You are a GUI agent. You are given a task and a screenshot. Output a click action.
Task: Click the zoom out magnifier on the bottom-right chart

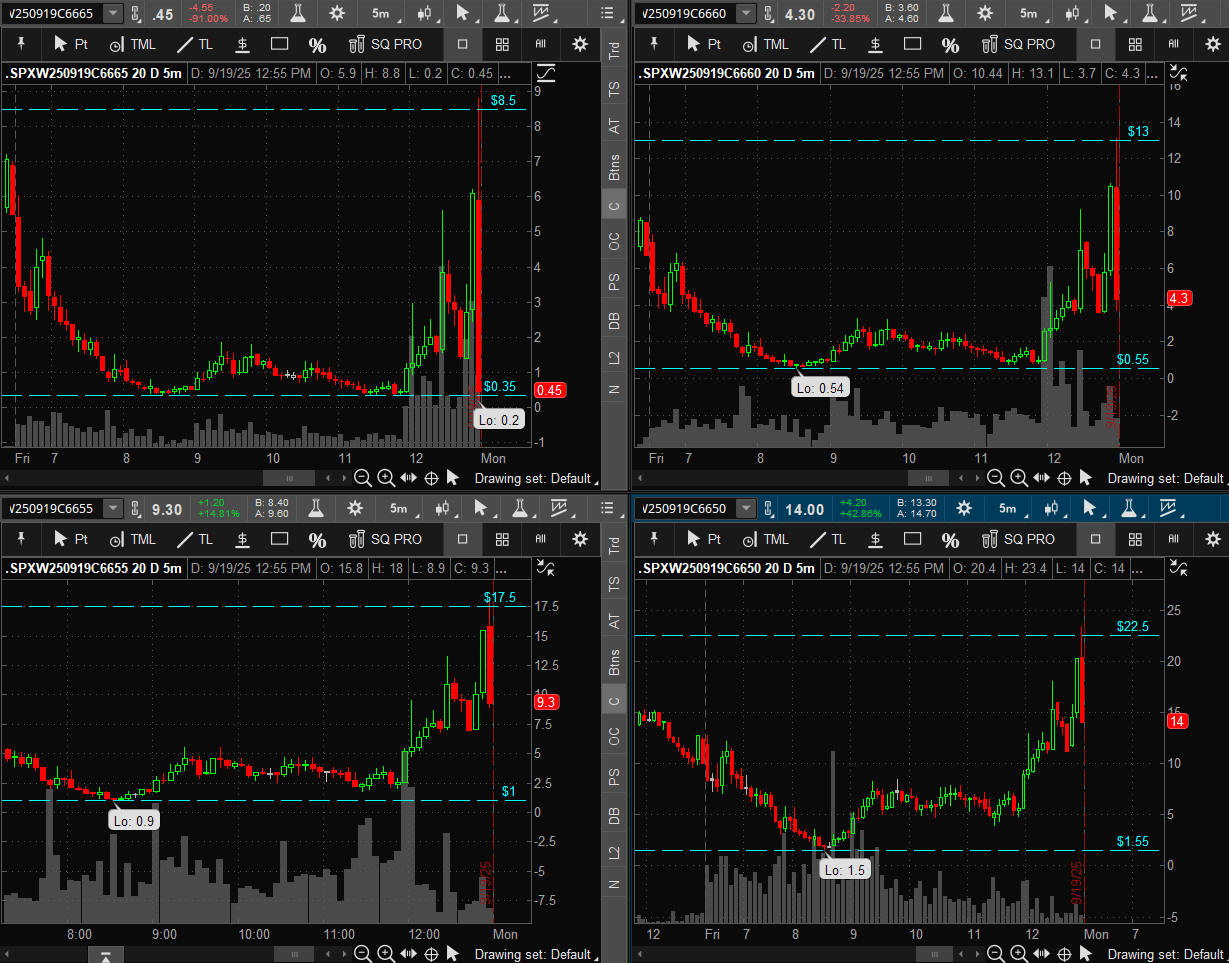(995, 954)
